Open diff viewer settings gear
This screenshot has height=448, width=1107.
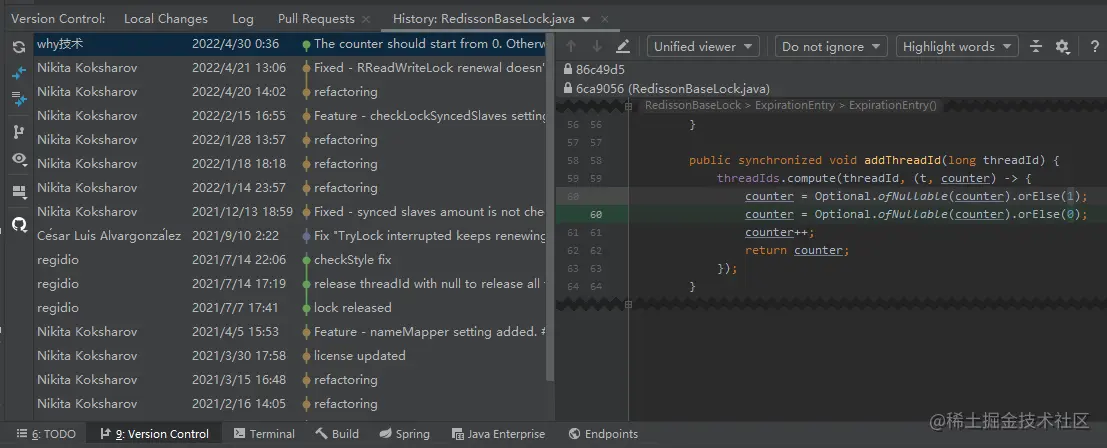[1063, 47]
